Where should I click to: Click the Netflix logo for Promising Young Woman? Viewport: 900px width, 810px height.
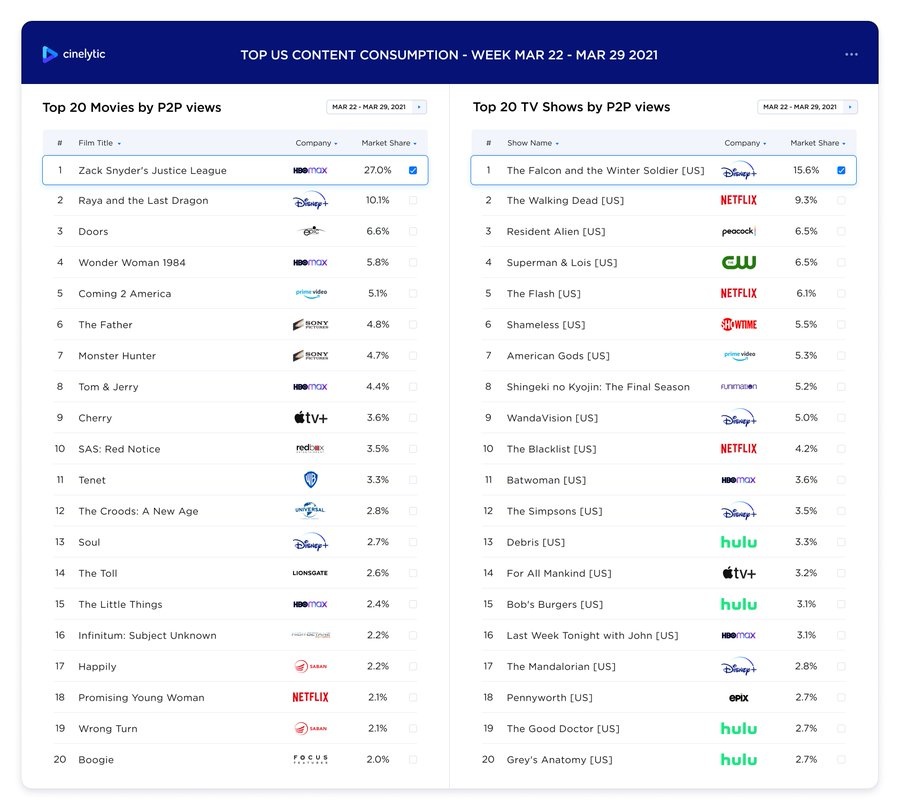311,697
